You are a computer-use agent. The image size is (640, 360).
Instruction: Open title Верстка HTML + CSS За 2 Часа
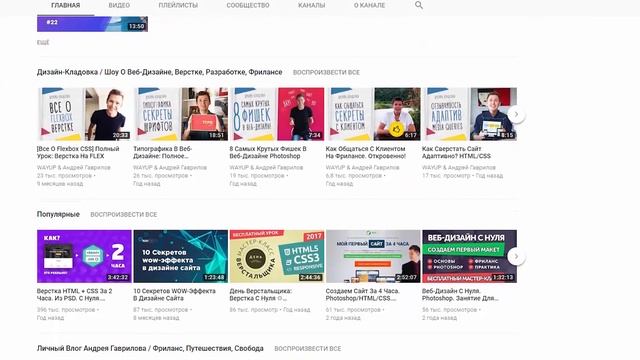(x=75, y=295)
